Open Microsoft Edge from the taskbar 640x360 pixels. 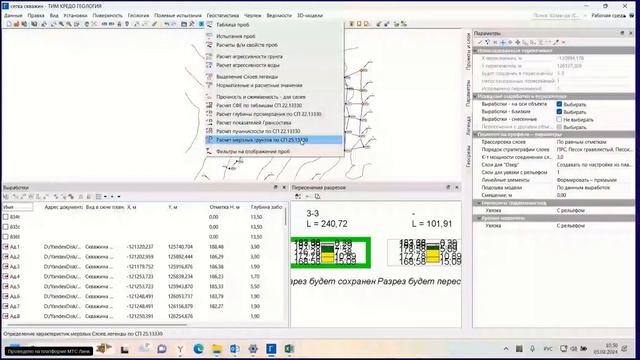point(198,349)
